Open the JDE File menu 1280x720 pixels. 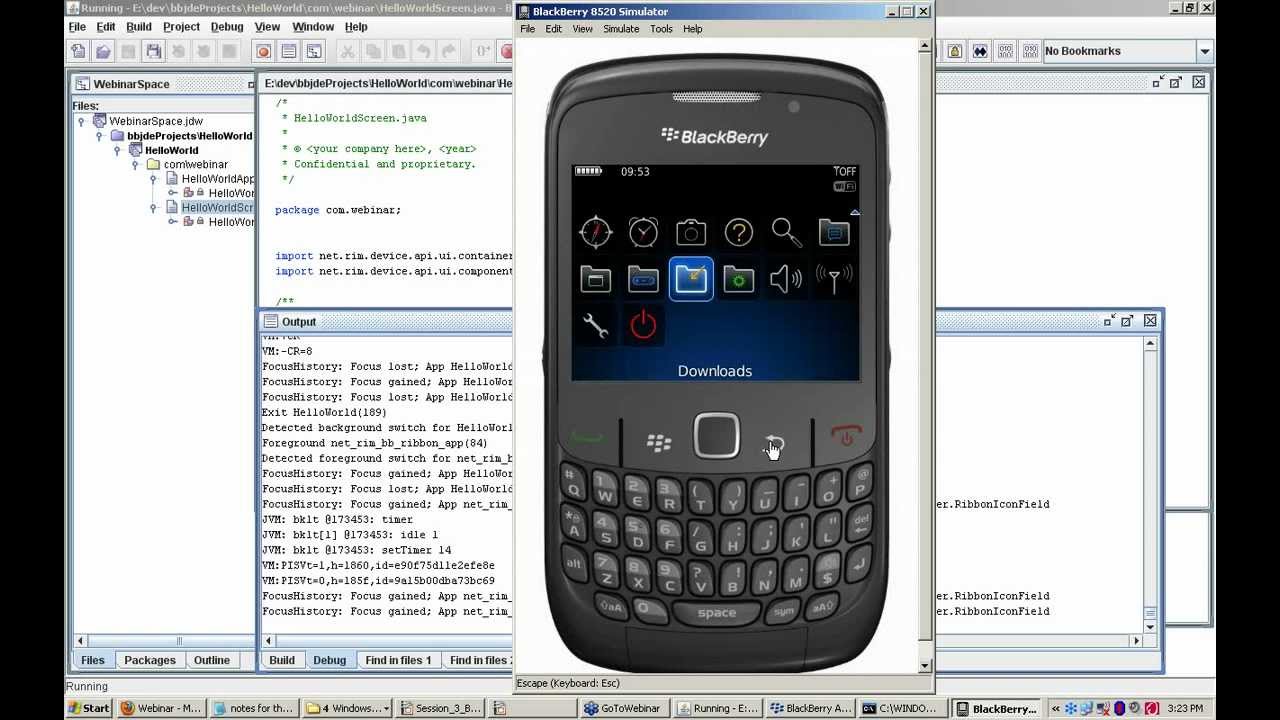tap(77, 27)
